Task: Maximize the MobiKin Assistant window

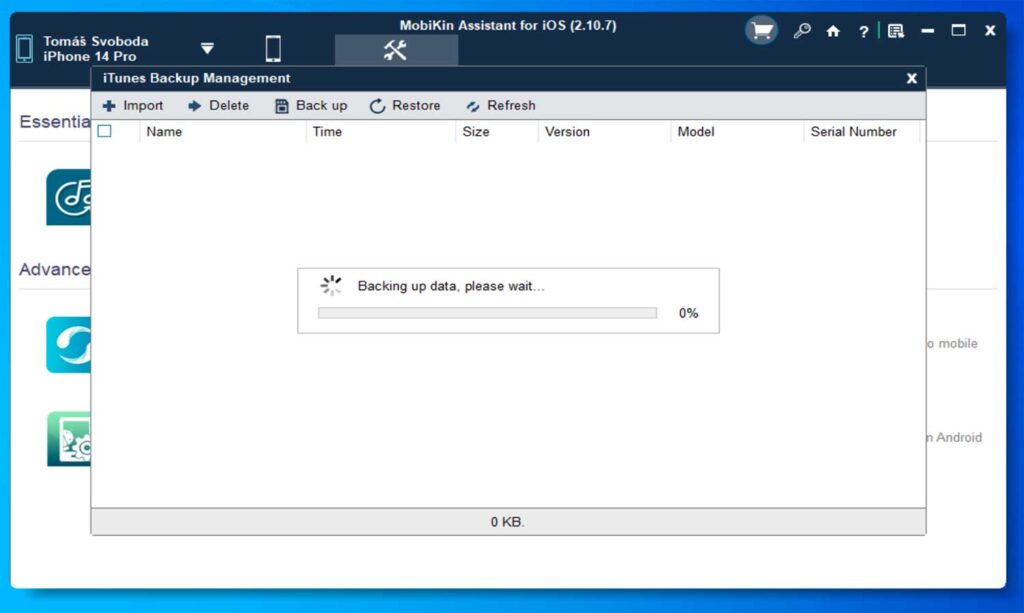Action: [x=958, y=30]
